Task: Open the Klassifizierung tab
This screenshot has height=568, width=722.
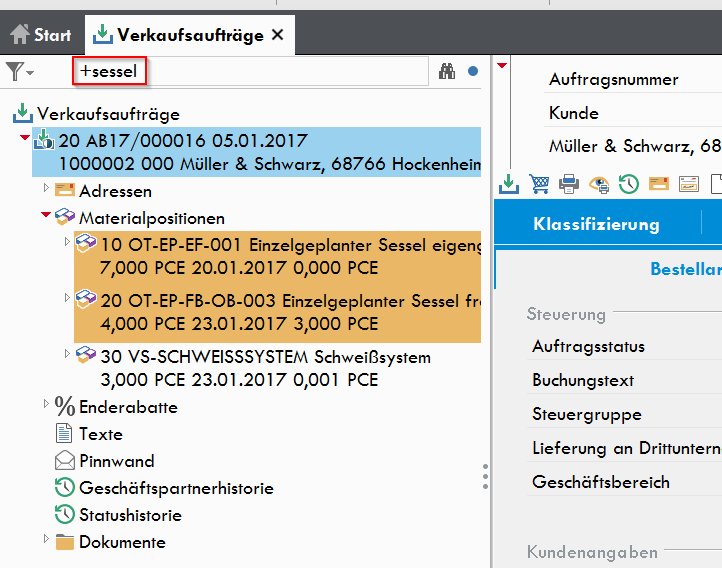Action: 596,224
